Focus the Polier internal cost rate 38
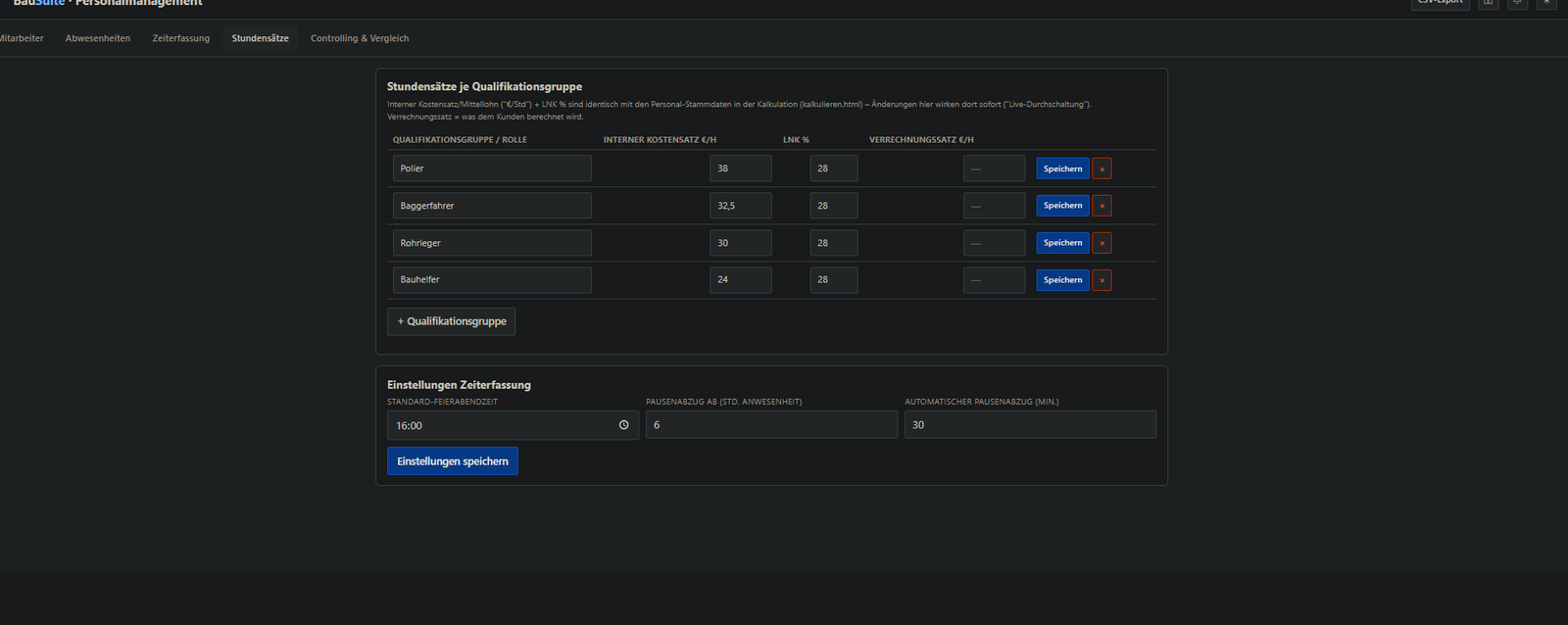The height and width of the screenshot is (625, 1568). coord(741,168)
